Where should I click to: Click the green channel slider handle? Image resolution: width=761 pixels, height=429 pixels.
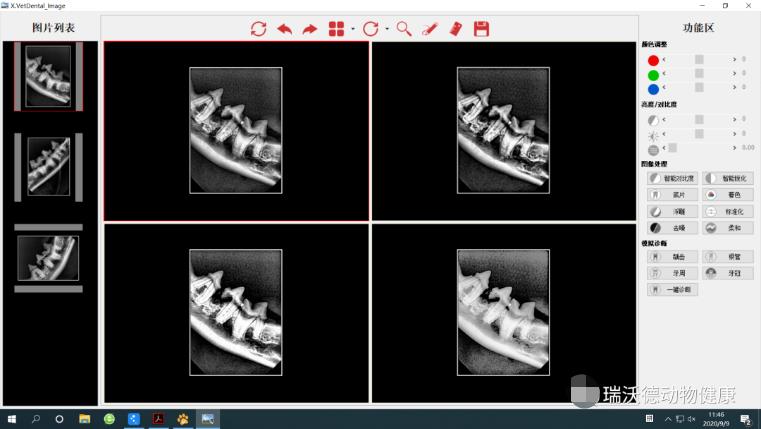pos(699,73)
